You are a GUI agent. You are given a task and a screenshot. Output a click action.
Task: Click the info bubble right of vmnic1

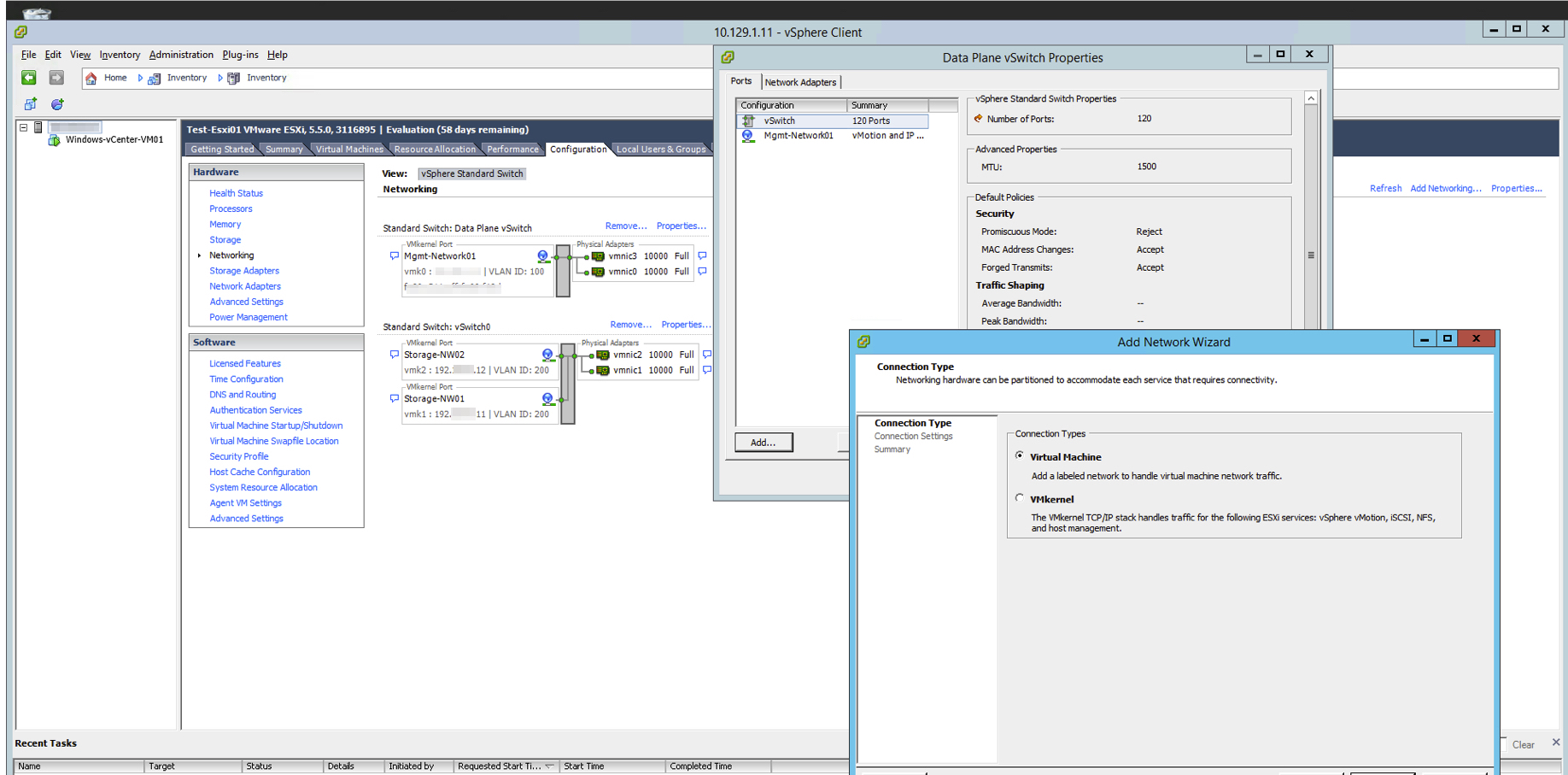click(x=707, y=370)
